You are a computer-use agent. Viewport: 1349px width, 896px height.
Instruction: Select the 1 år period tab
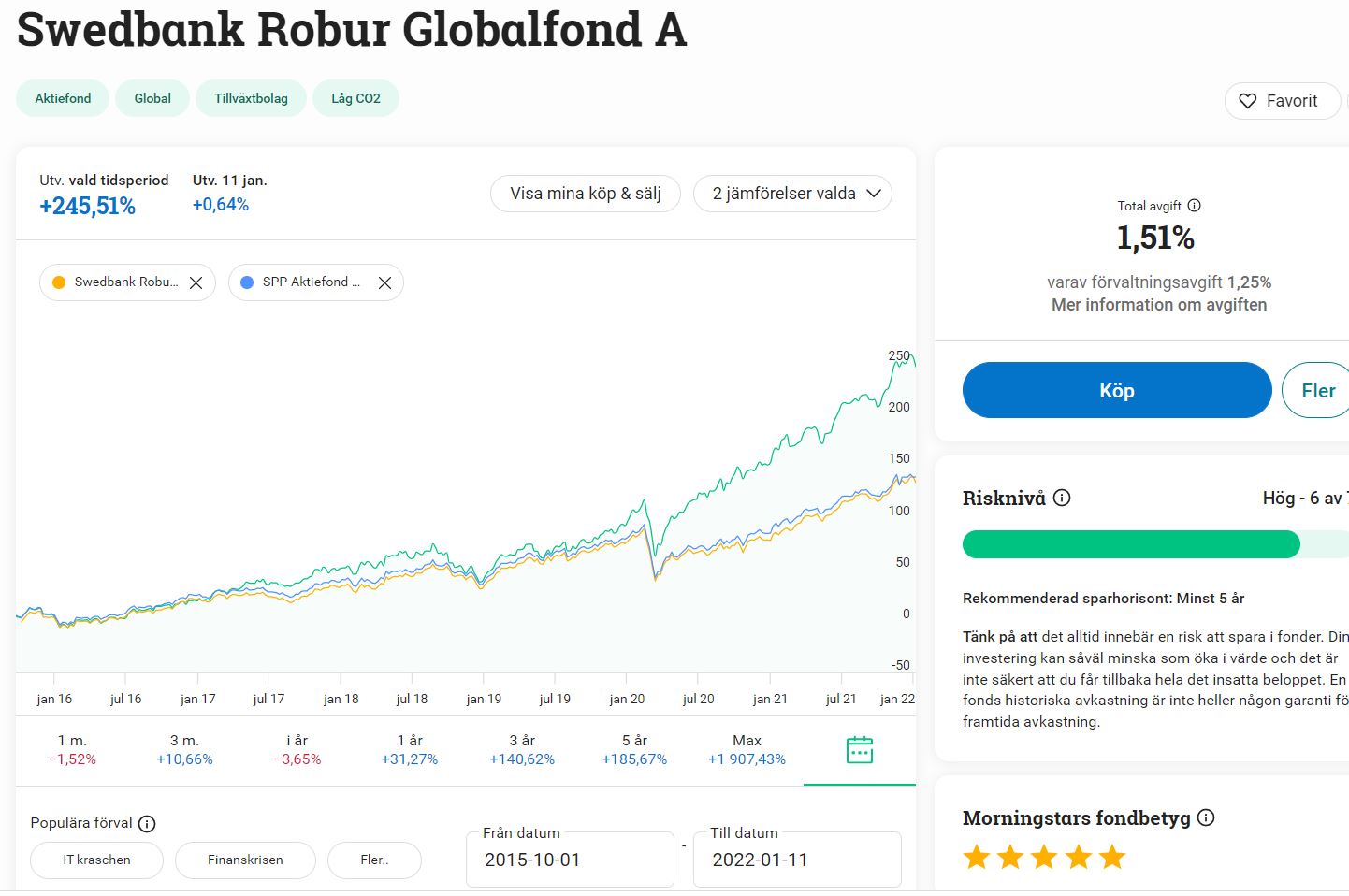point(409,749)
